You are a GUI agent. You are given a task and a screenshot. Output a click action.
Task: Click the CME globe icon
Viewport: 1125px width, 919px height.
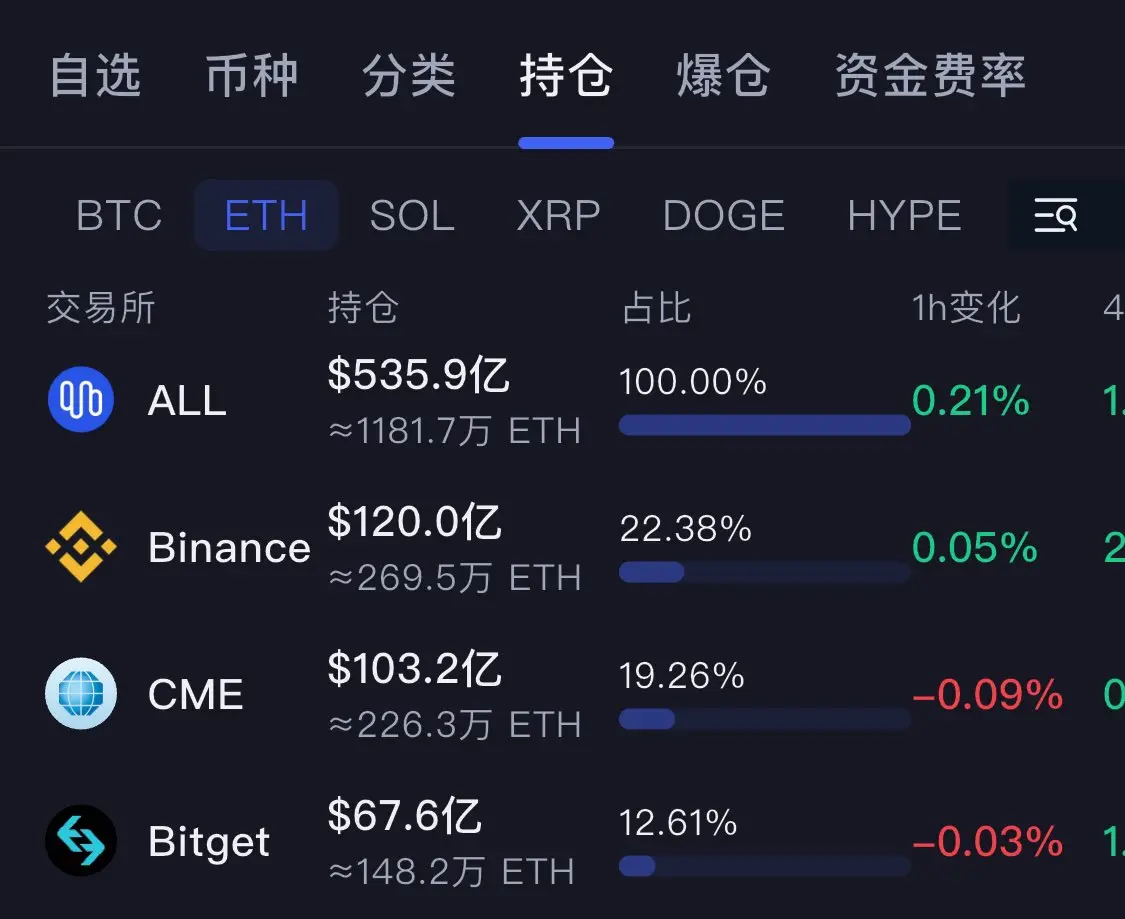tap(81, 694)
